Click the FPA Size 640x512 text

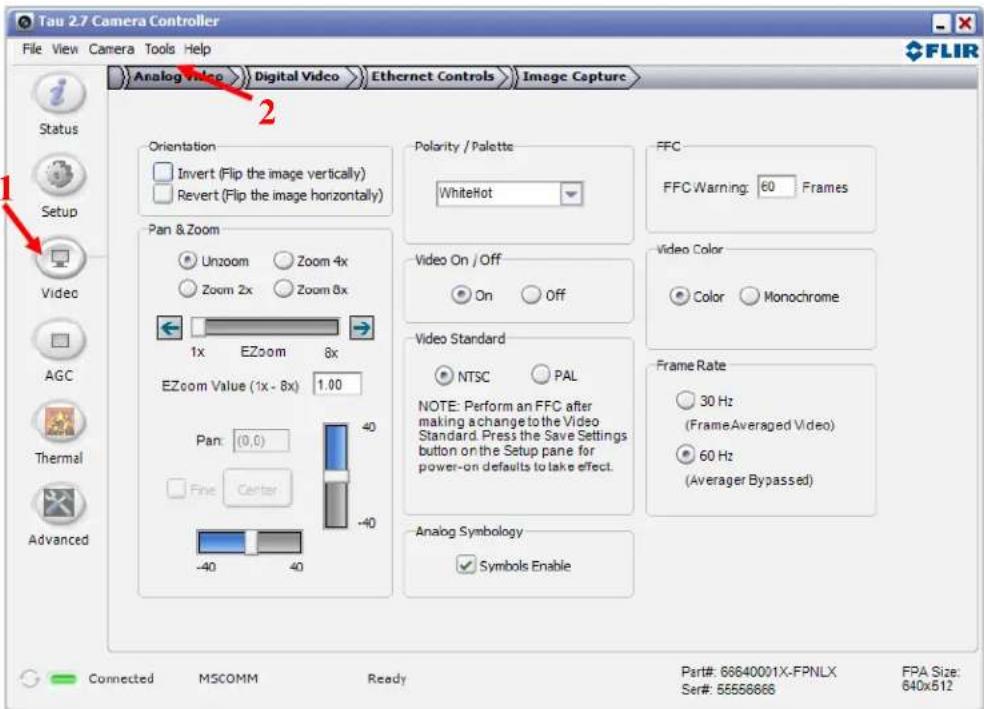tap(931, 678)
